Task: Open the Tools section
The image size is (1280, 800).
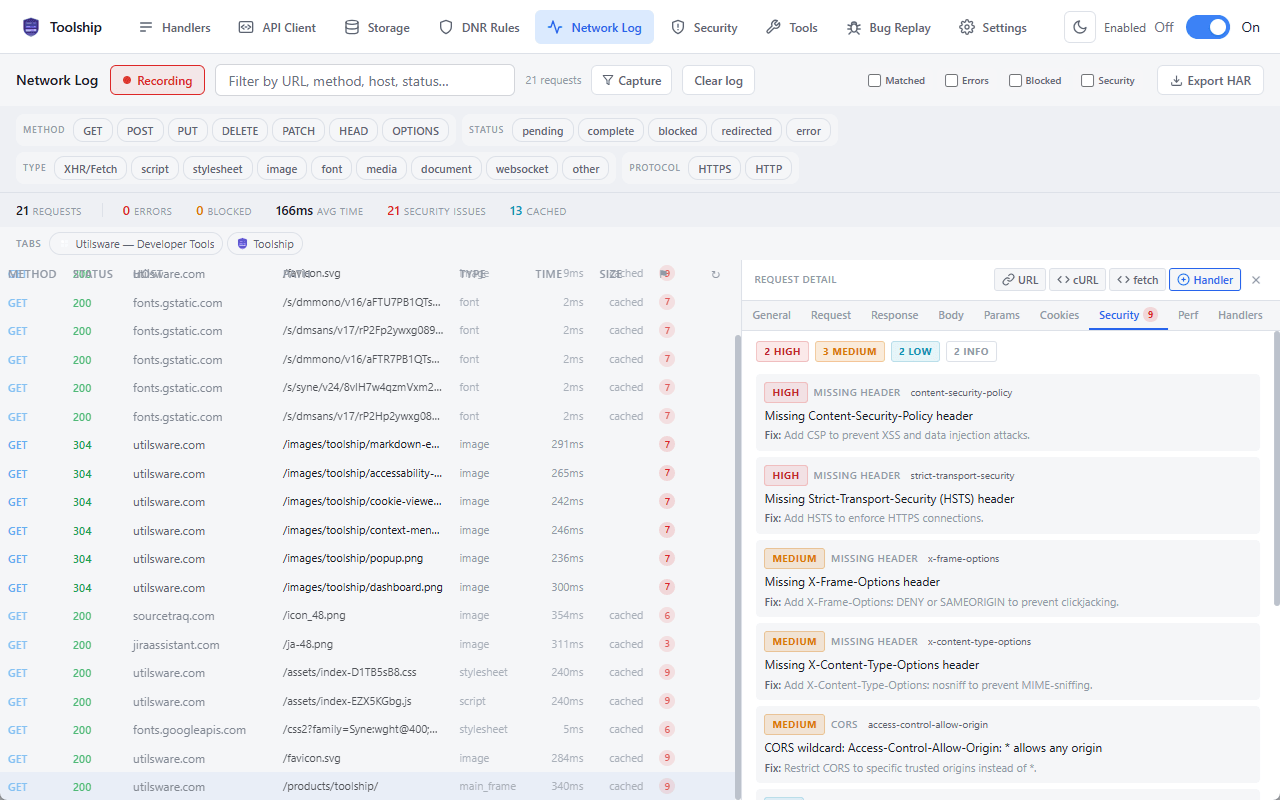Action: [791, 27]
